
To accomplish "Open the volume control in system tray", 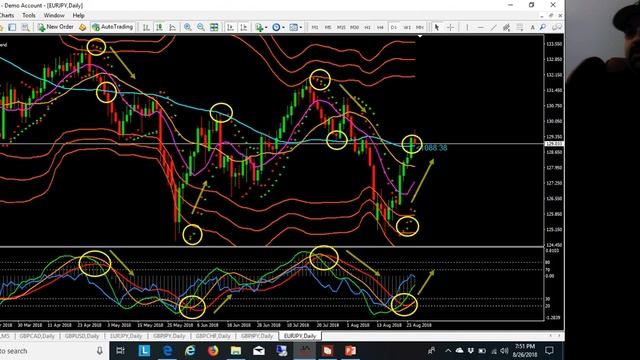I will pos(504,351).
